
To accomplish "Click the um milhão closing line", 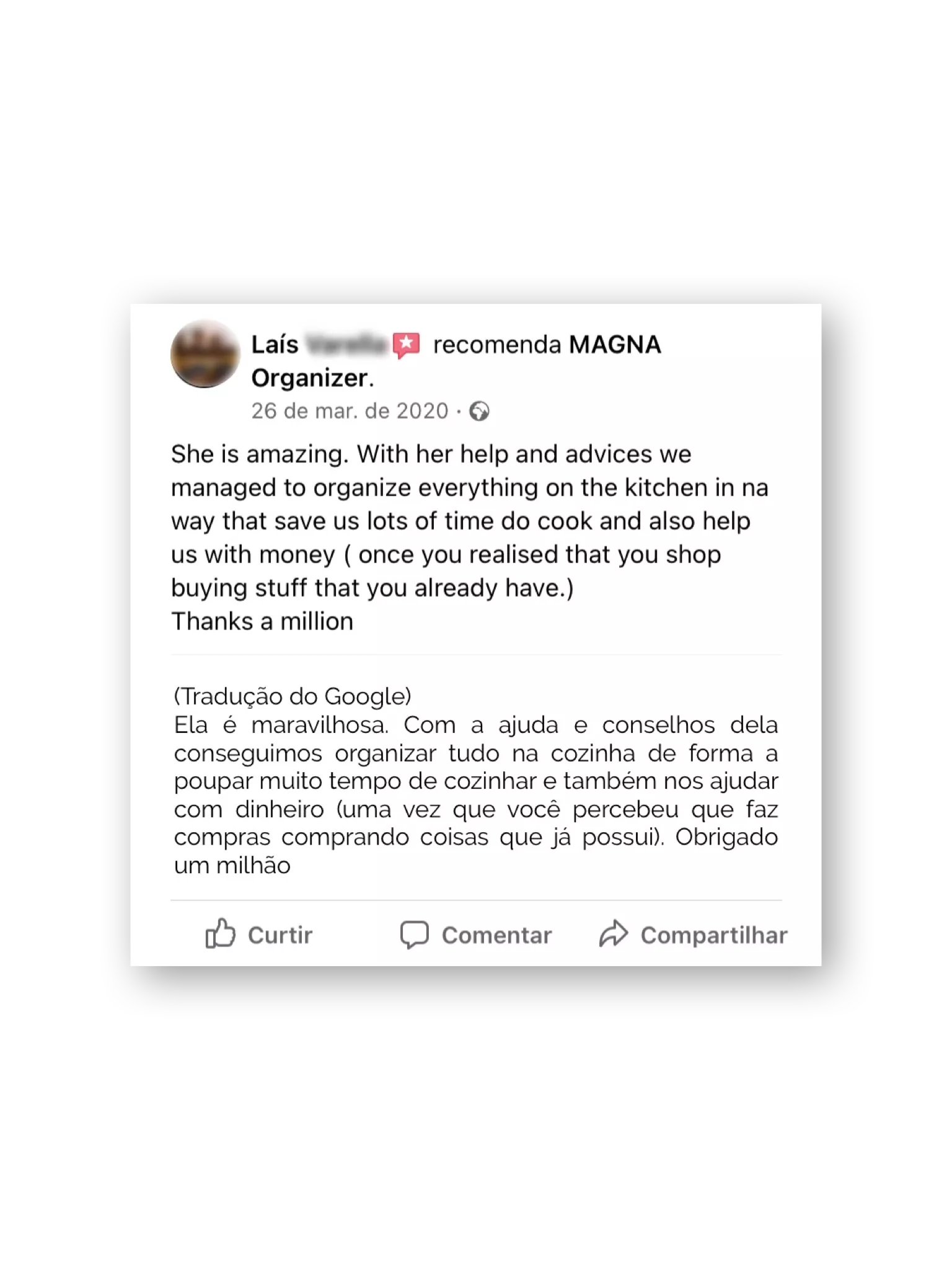I will pos(232,866).
